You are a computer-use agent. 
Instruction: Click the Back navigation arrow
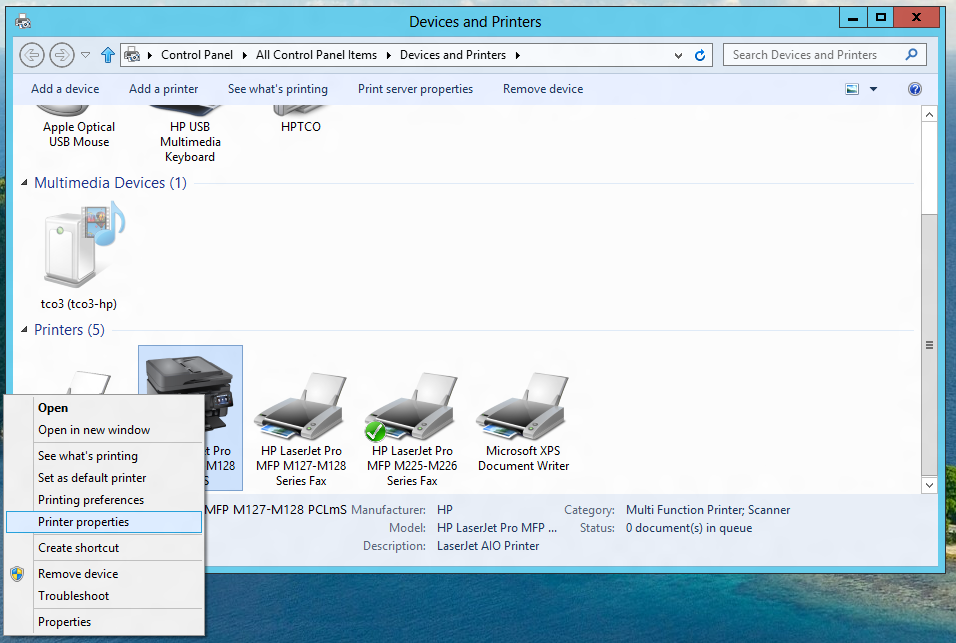point(31,55)
